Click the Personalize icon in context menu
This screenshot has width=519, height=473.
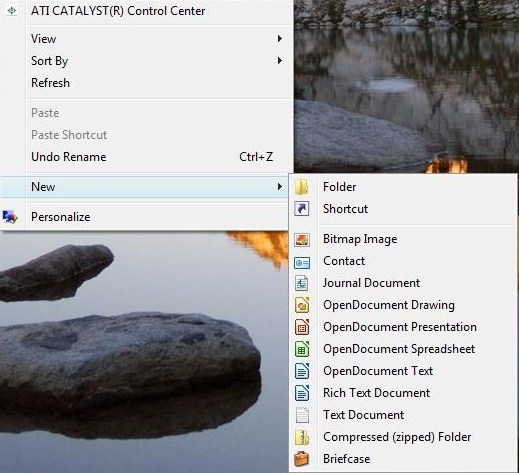click(x=10, y=217)
